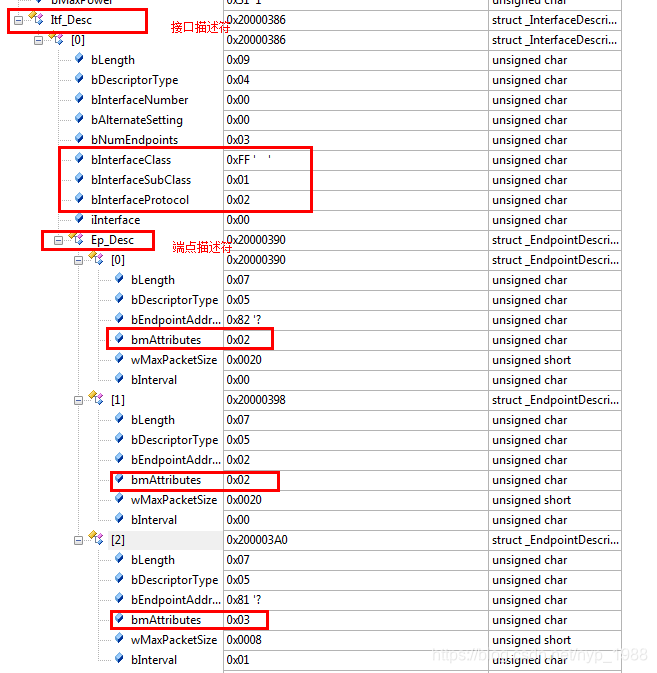This screenshot has width=657, height=673.
Task: Select bNumEndpoints member name
Action: pyautogui.click(x=134, y=140)
